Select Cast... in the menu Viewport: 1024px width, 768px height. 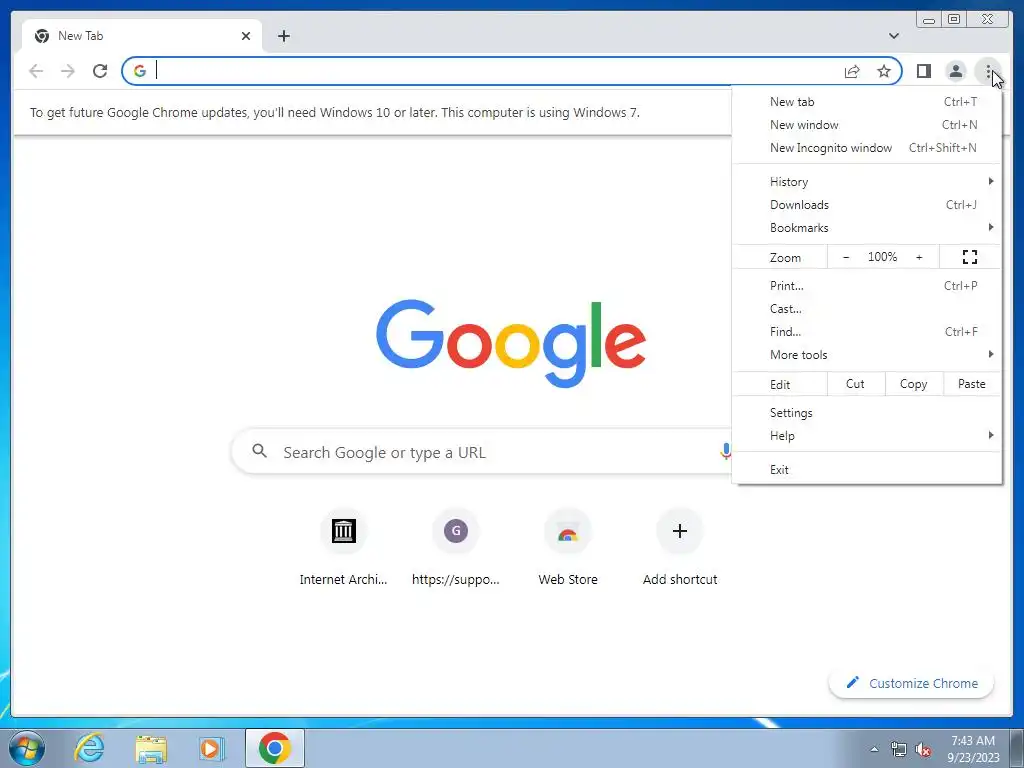pos(867,308)
